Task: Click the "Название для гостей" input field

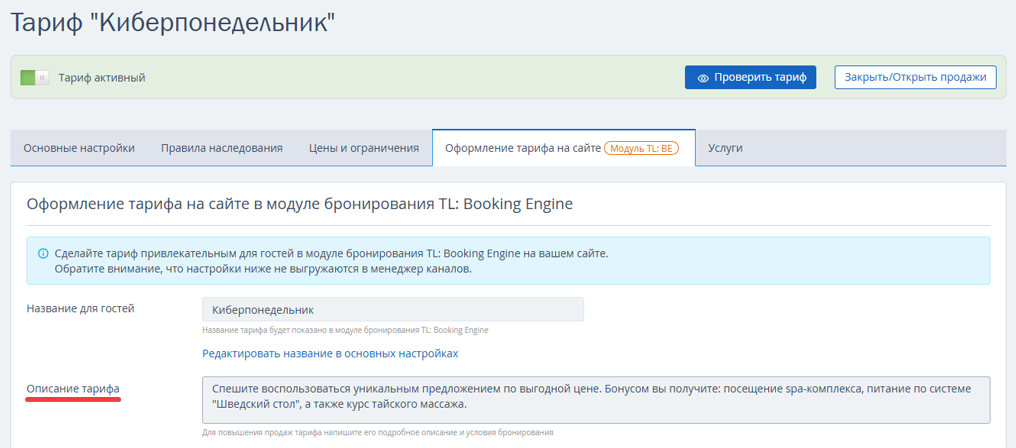Action: tap(392, 310)
